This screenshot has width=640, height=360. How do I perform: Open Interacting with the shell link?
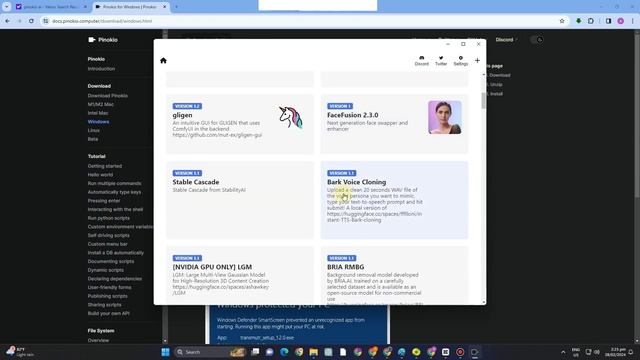point(115,209)
